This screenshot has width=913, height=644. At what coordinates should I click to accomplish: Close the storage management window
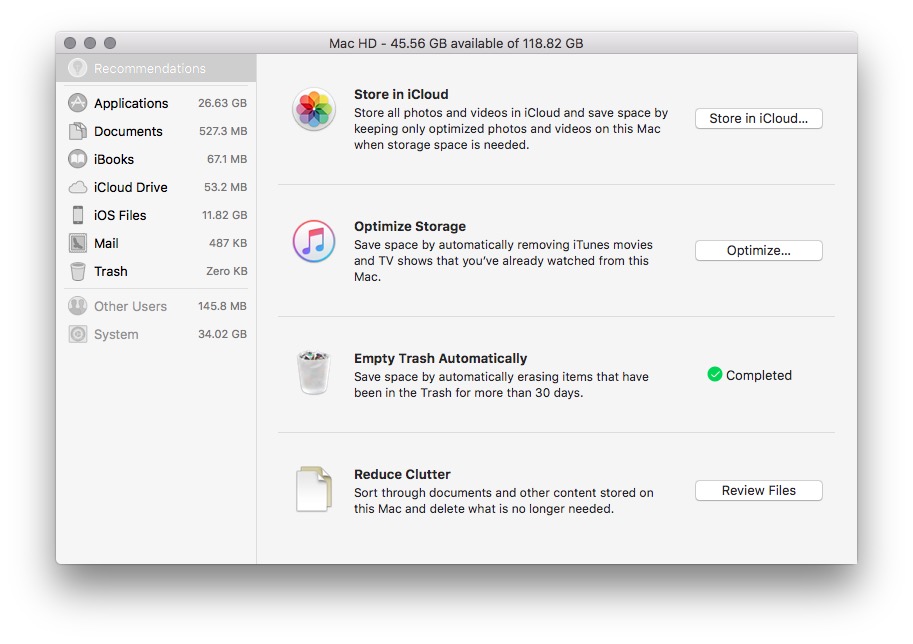70,43
